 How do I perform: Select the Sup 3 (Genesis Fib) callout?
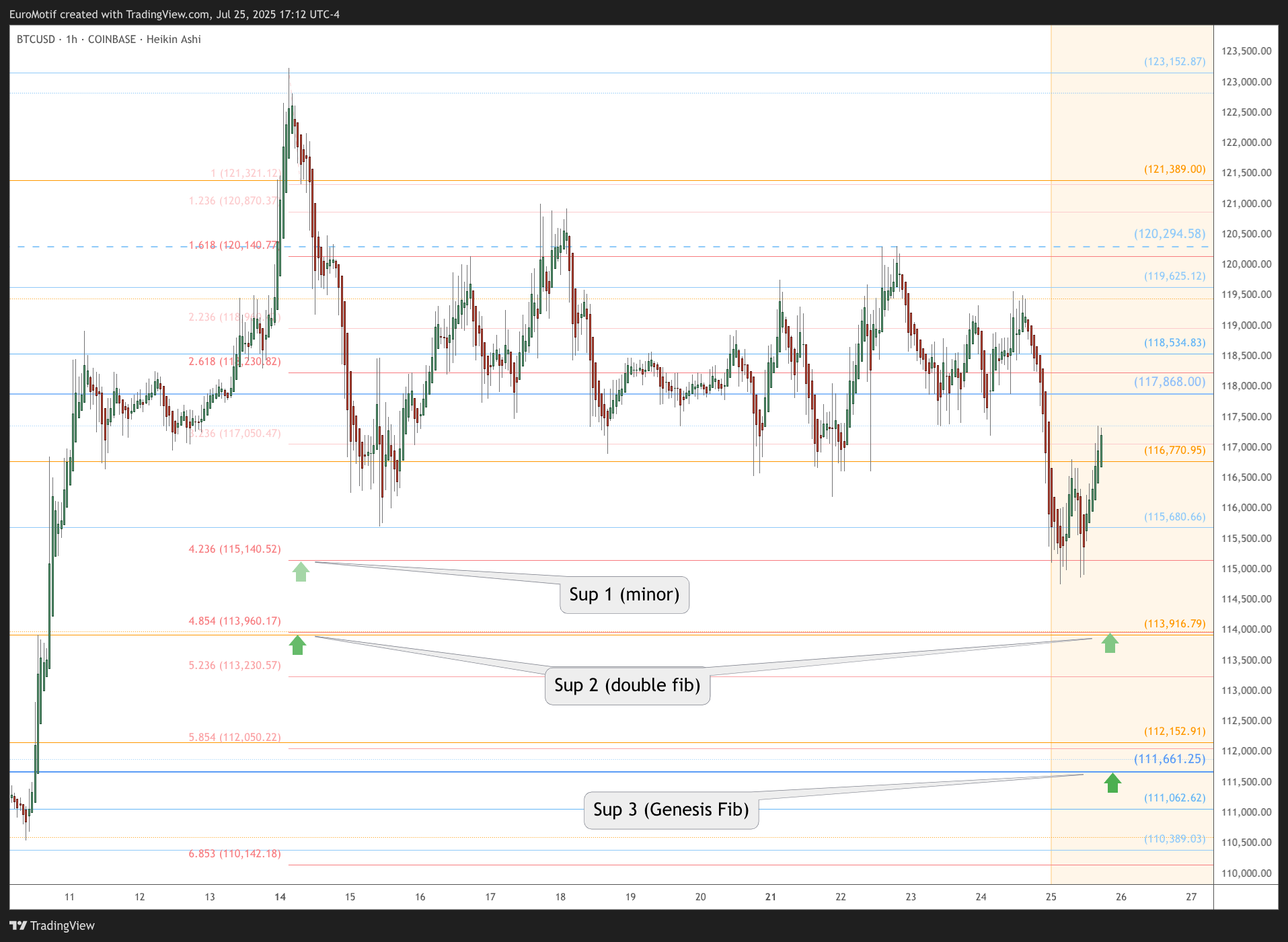click(x=671, y=810)
